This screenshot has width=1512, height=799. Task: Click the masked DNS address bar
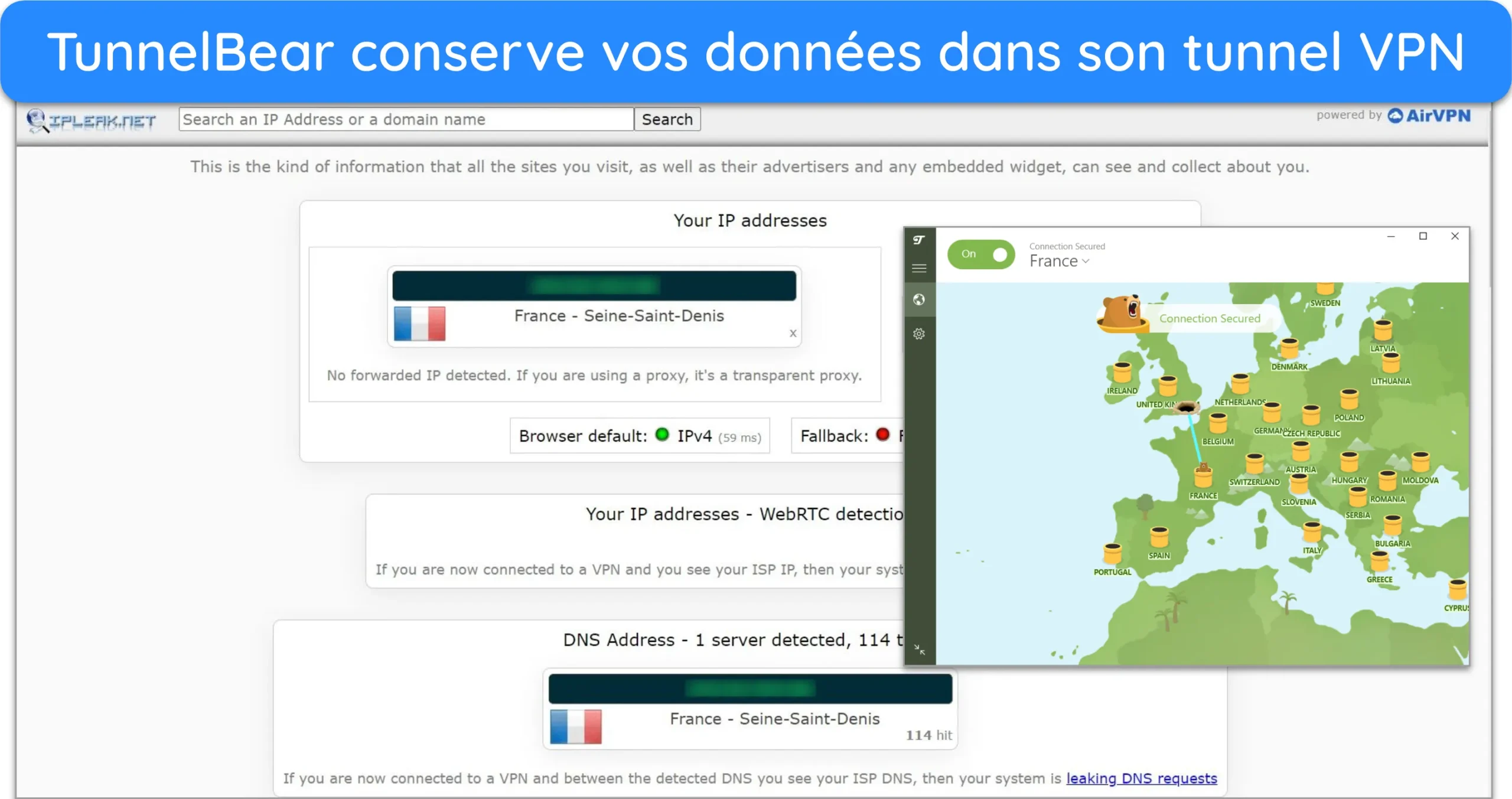(750, 689)
